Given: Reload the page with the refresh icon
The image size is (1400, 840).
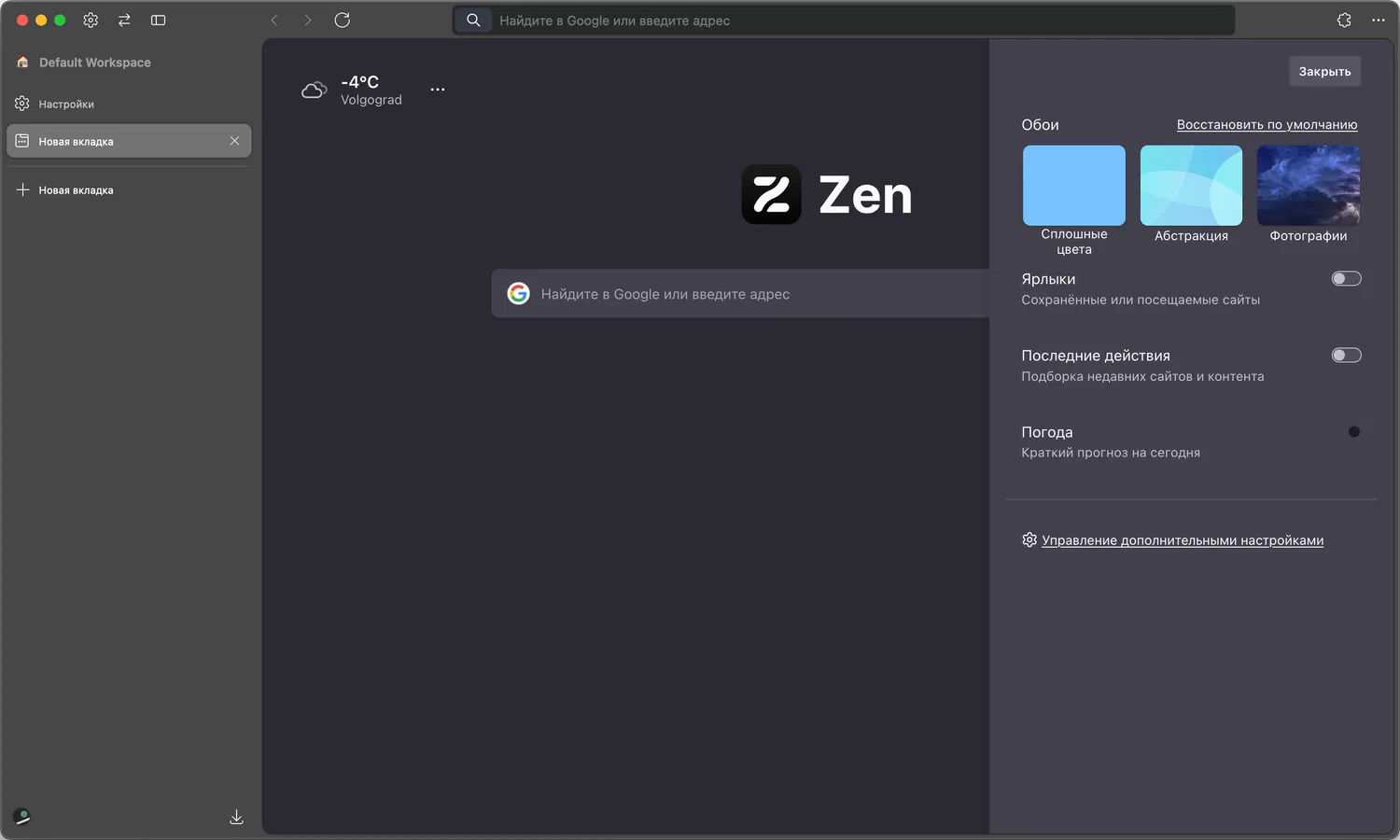Looking at the screenshot, I should click(343, 20).
